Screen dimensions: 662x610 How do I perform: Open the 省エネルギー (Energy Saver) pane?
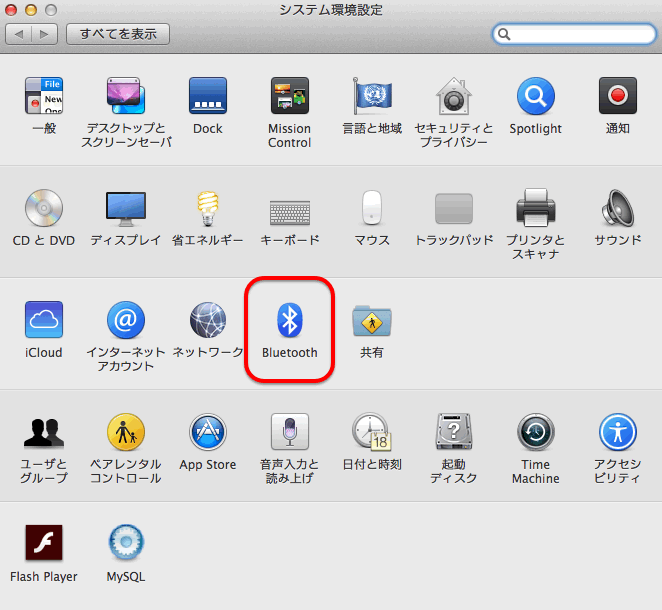(x=208, y=209)
